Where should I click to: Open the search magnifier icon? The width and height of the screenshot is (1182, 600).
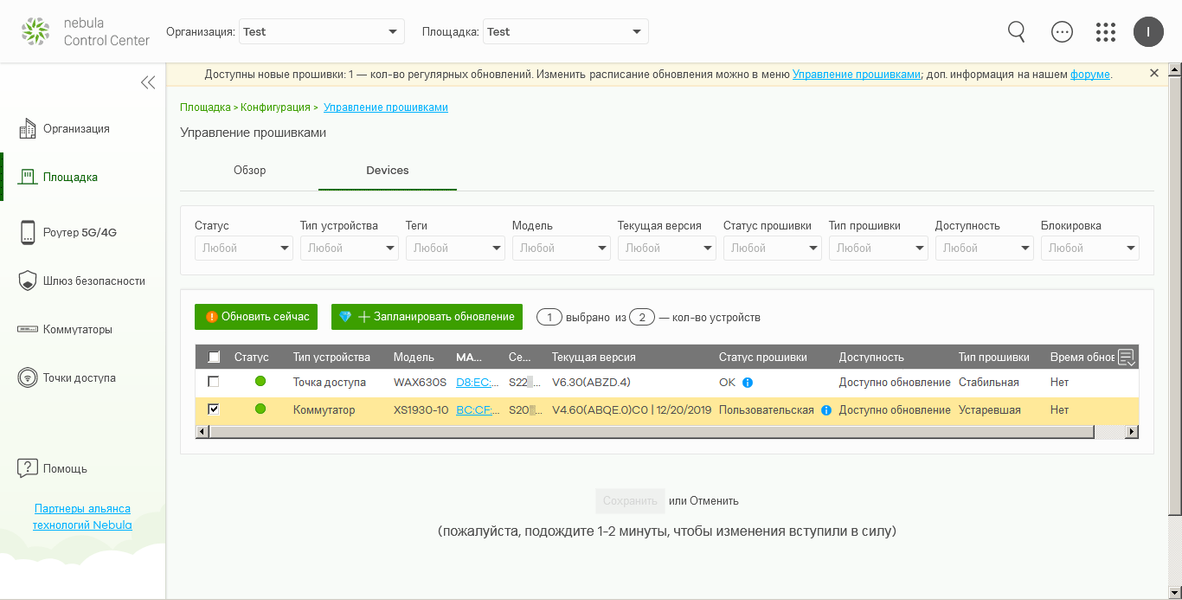1017,31
